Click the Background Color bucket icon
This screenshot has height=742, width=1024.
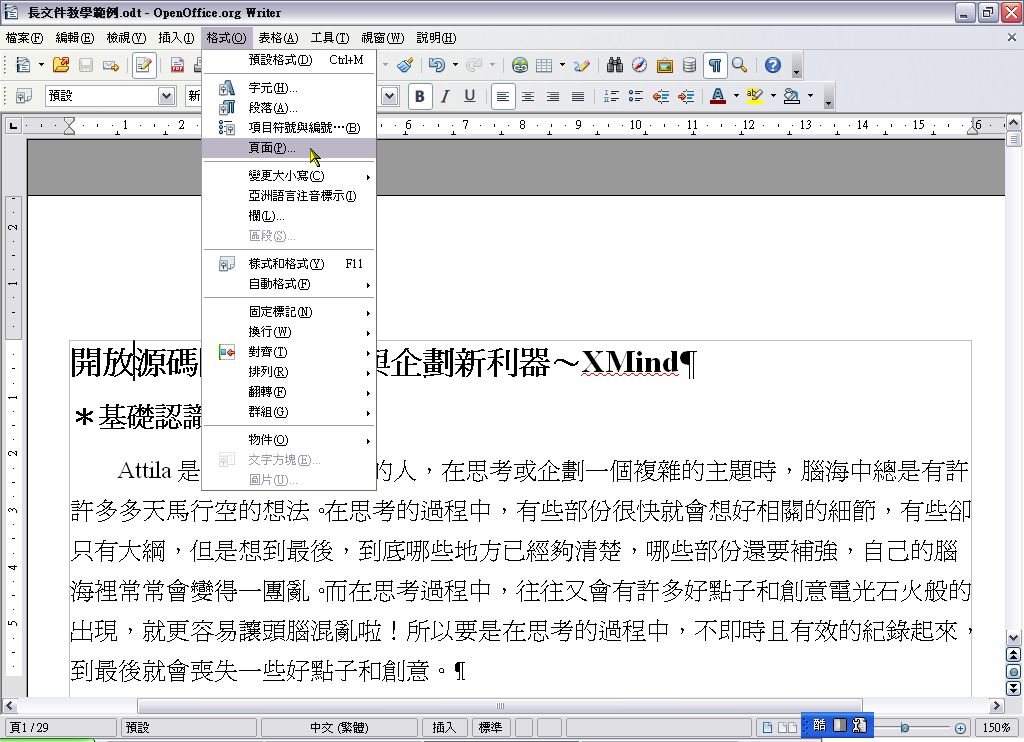(x=792, y=96)
